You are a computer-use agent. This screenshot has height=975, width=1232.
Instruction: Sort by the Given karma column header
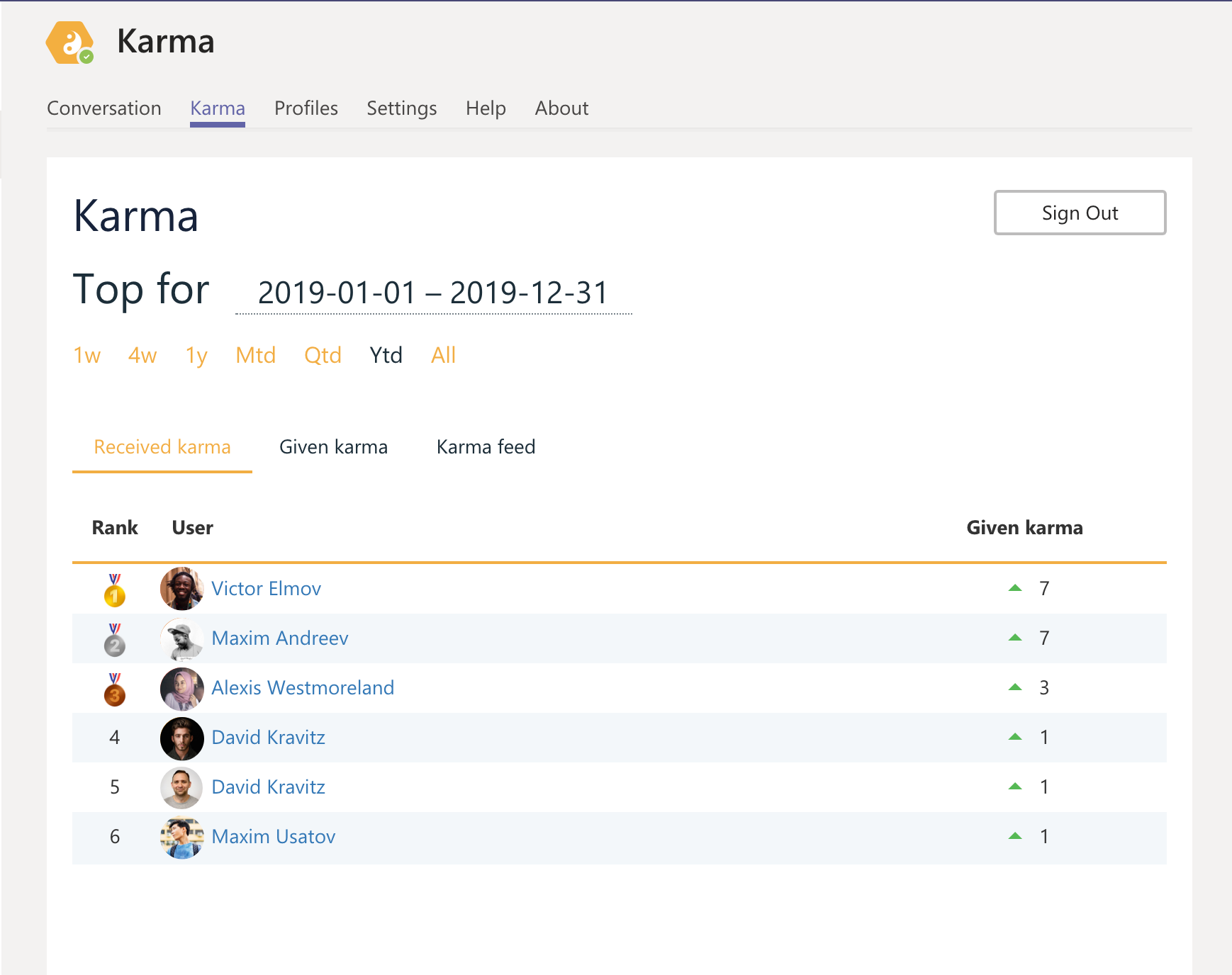click(x=1025, y=527)
